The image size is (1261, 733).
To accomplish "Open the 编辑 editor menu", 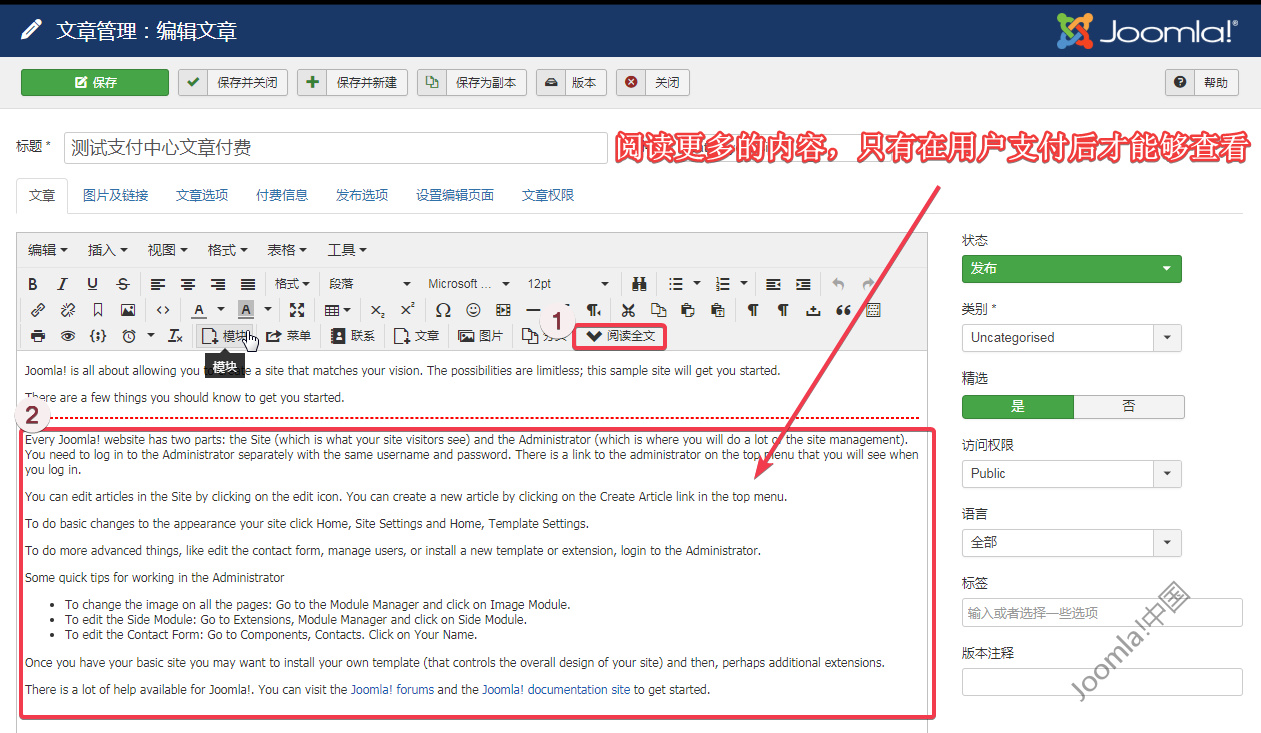I will (47, 250).
